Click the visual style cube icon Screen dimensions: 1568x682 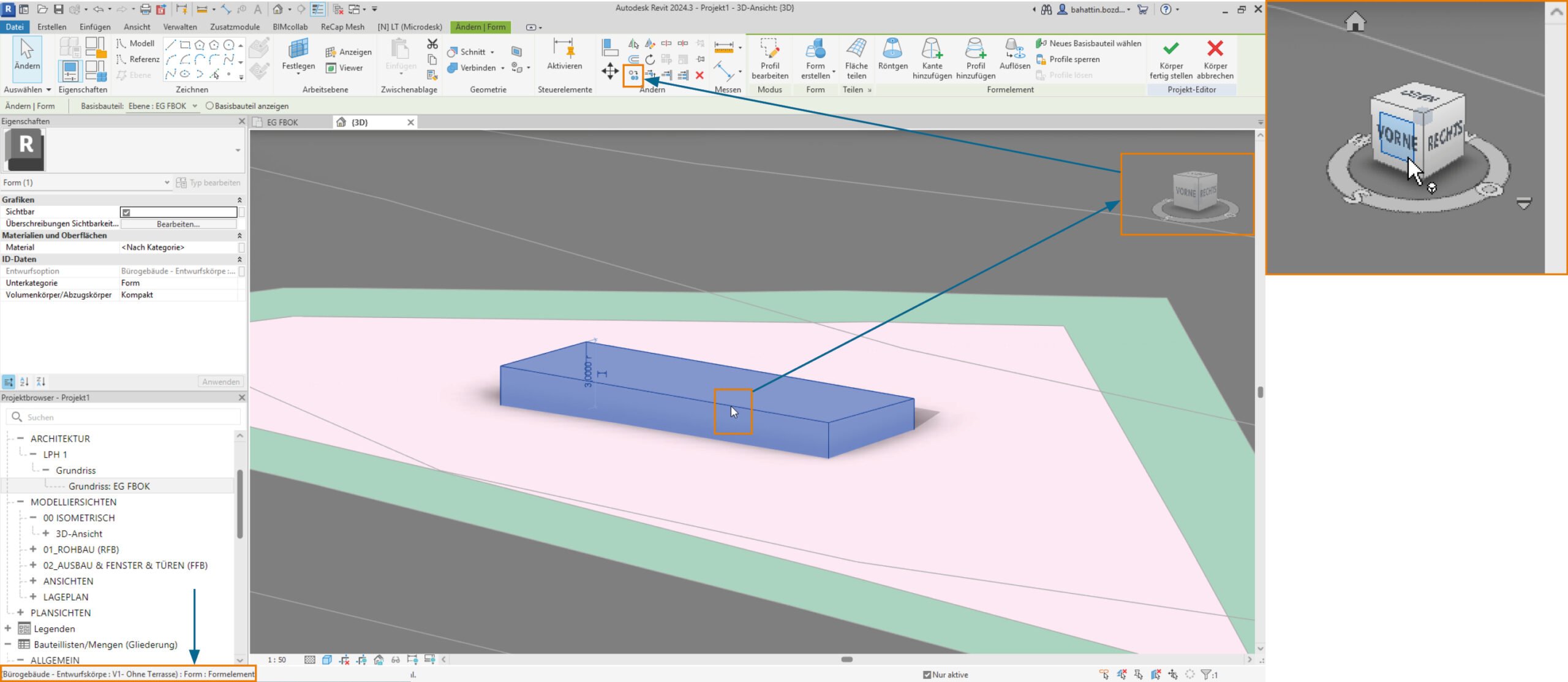click(327, 660)
